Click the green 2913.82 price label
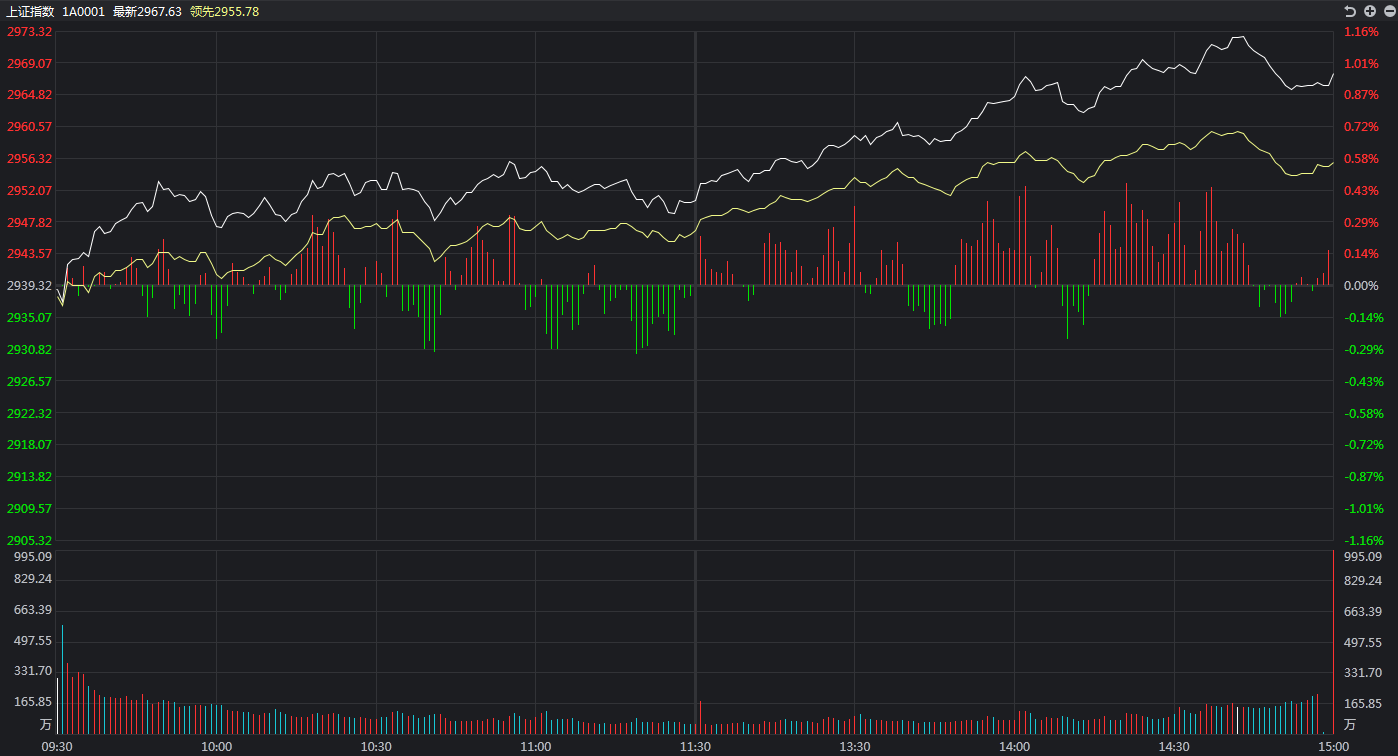The width and height of the screenshot is (1398, 756). pyautogui.click(x=30, y=476)
